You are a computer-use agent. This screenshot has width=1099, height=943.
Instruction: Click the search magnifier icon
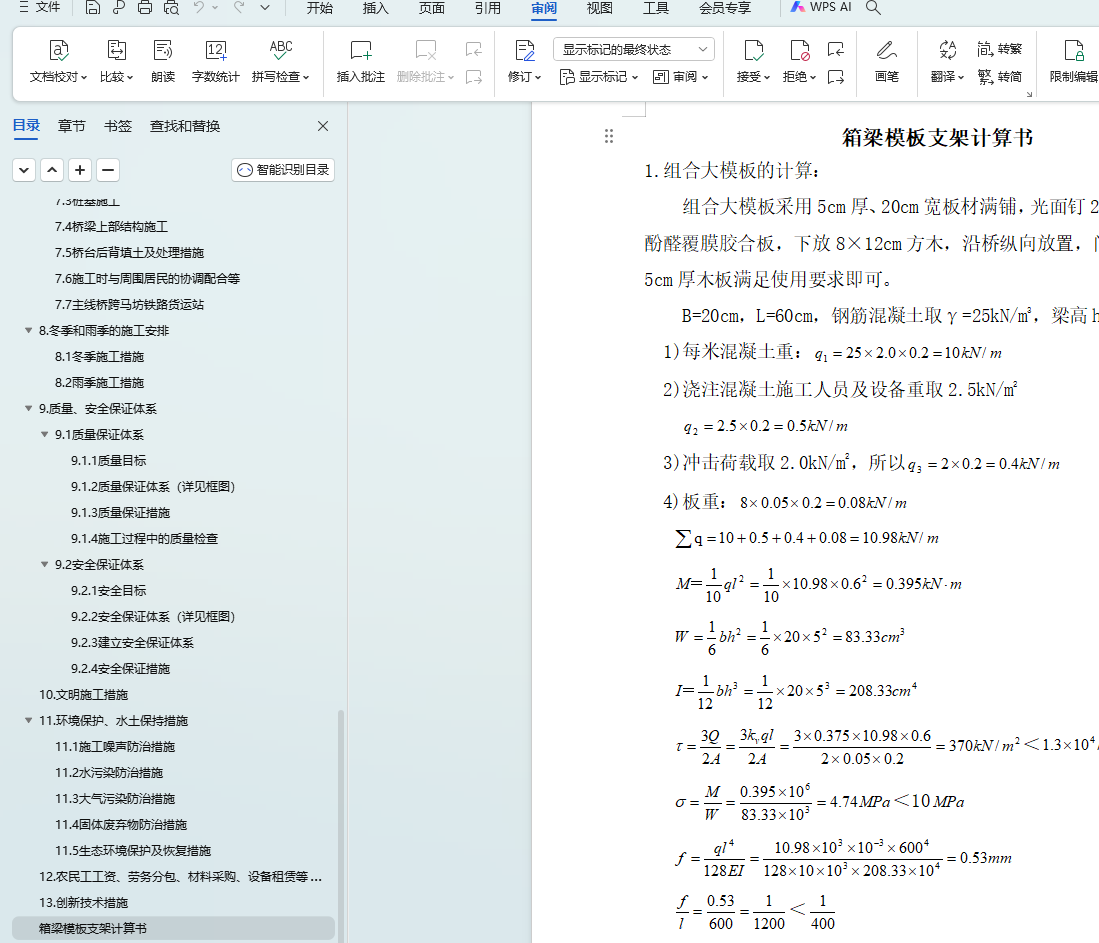(873, 8)
